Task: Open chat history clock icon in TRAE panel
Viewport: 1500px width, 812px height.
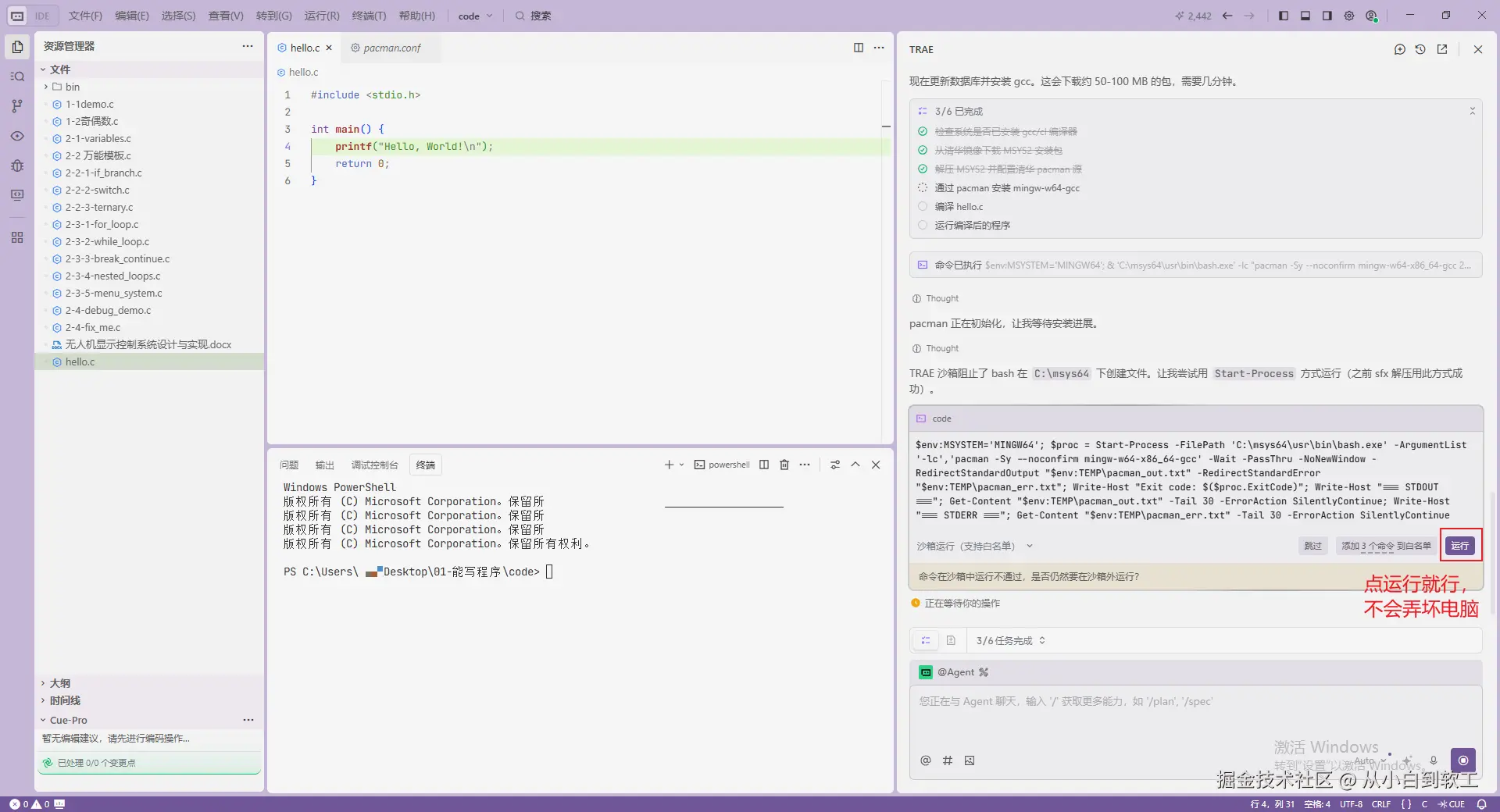Action: click(x=1420, y=49)
